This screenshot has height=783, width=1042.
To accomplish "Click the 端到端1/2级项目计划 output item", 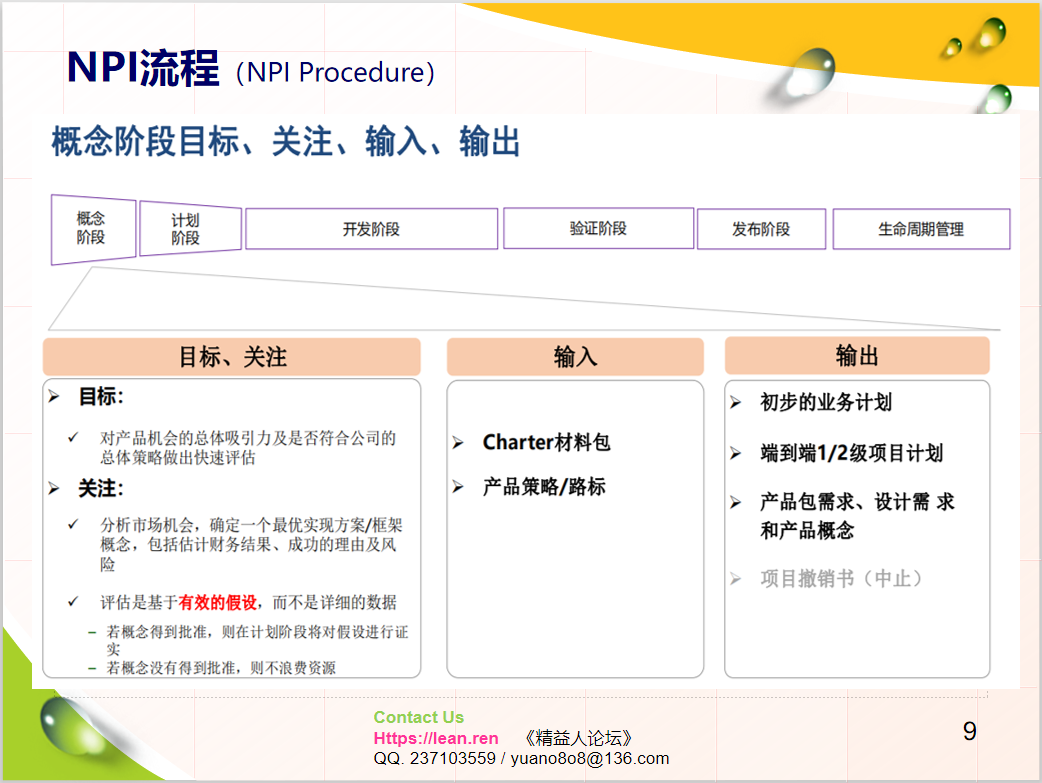I will tap(852, 453).
